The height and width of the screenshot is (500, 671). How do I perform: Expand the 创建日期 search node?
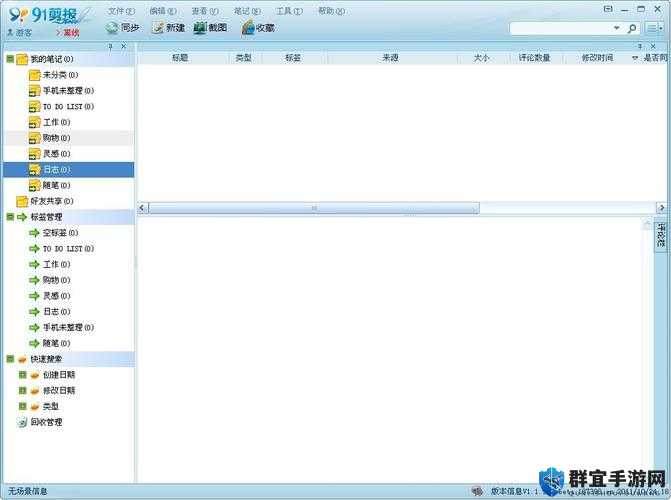click(23, 375)
